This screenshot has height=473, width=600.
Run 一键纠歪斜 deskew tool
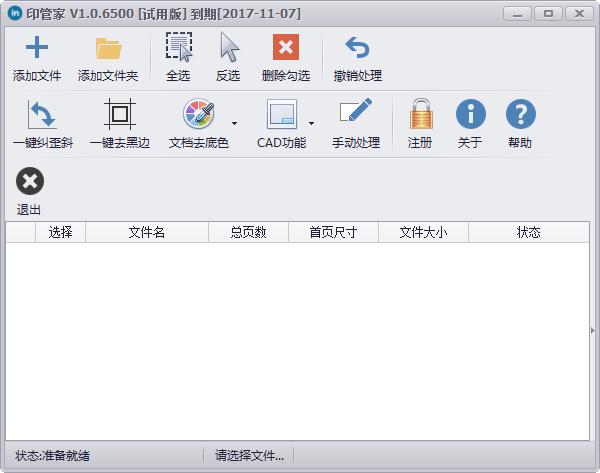42,115
